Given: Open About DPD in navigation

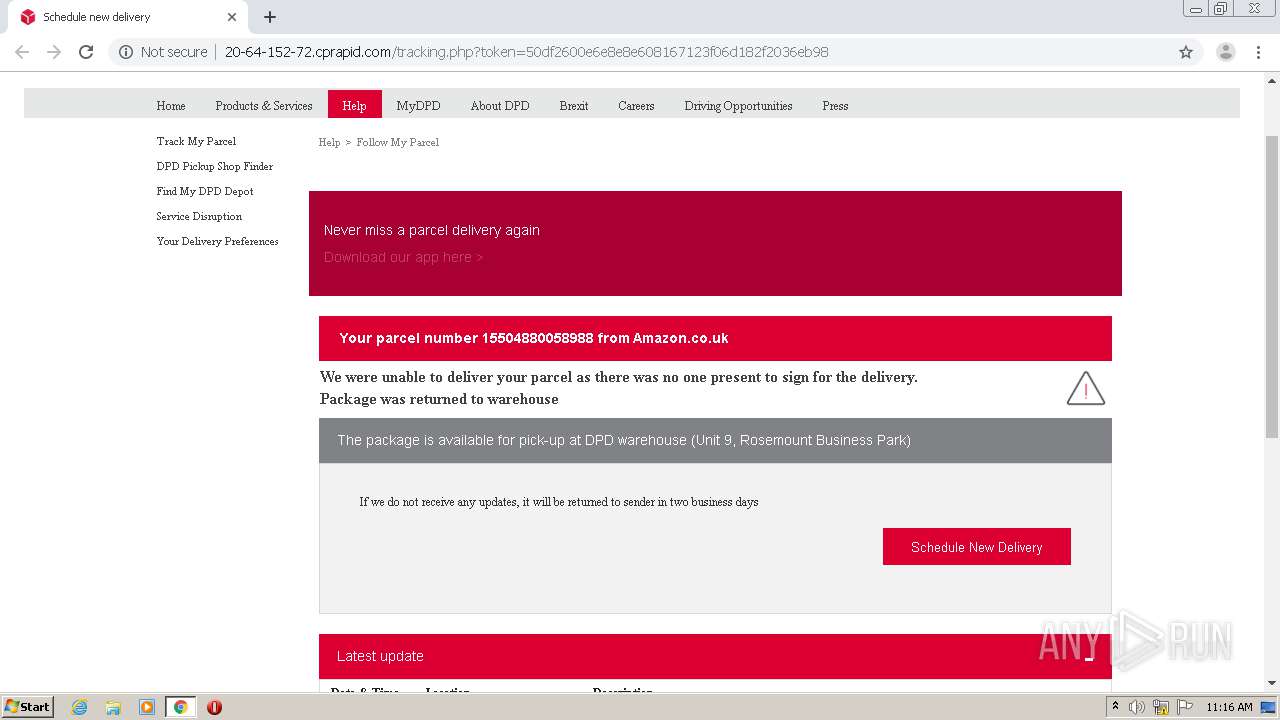Looking at the screenshot, I should [500, 106].
